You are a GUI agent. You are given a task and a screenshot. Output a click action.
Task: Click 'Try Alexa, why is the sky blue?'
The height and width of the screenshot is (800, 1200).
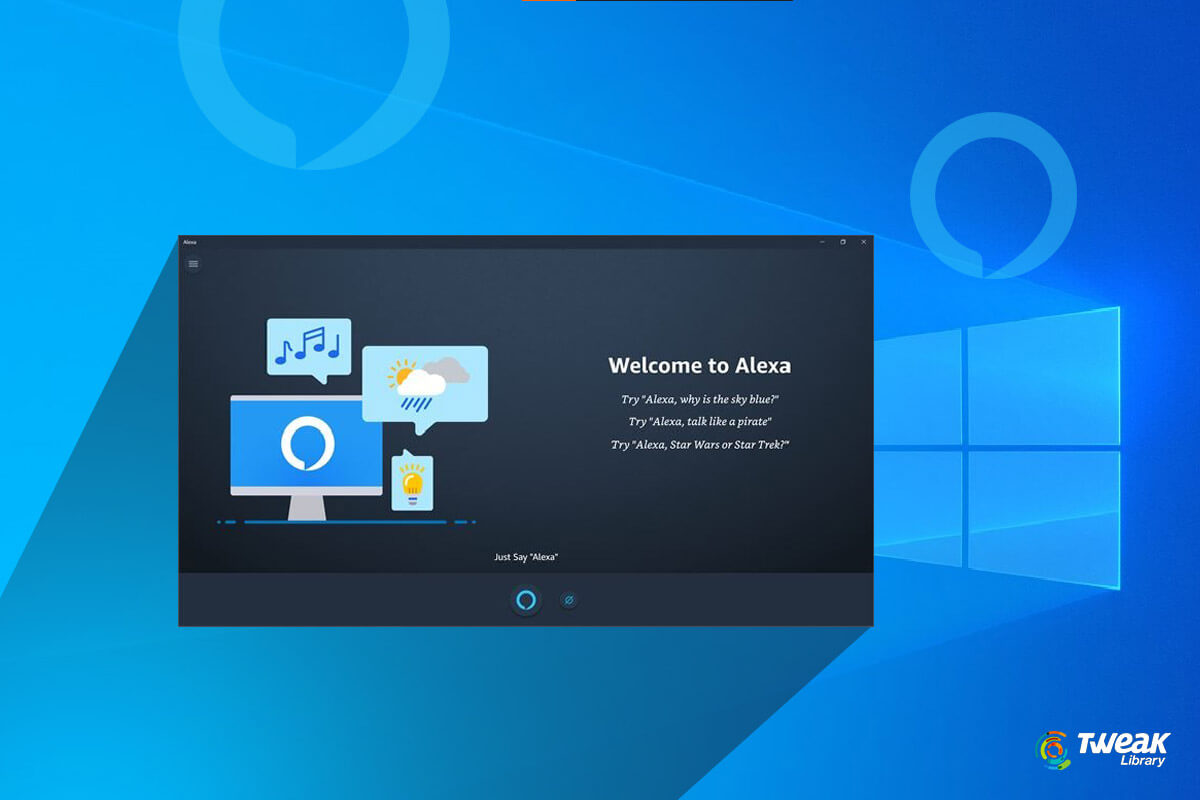(700, 398)
